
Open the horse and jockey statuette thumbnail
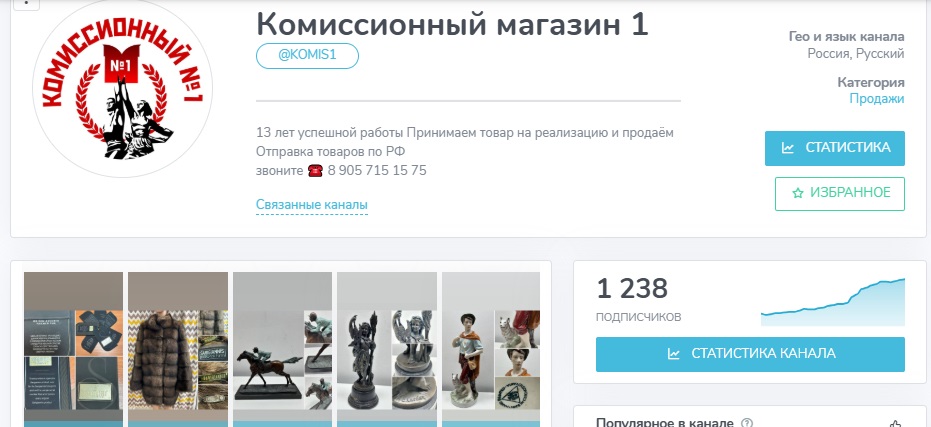(x=283, y=349)
